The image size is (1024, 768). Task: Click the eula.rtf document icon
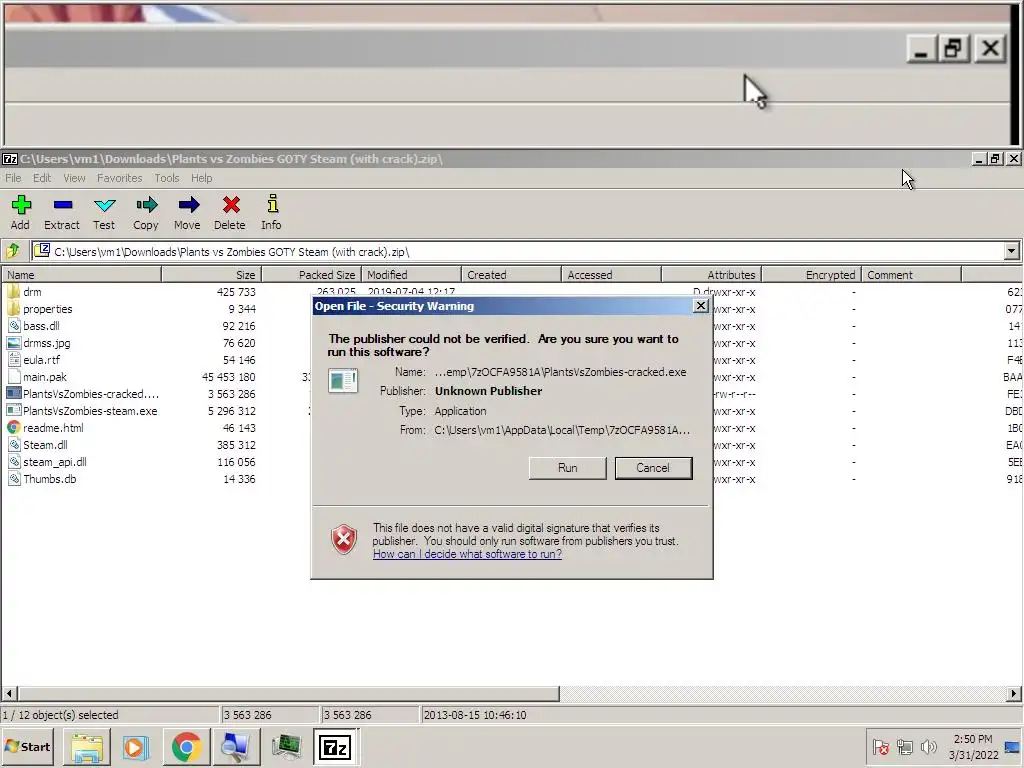pyautogui.click(x=14, y=359)
